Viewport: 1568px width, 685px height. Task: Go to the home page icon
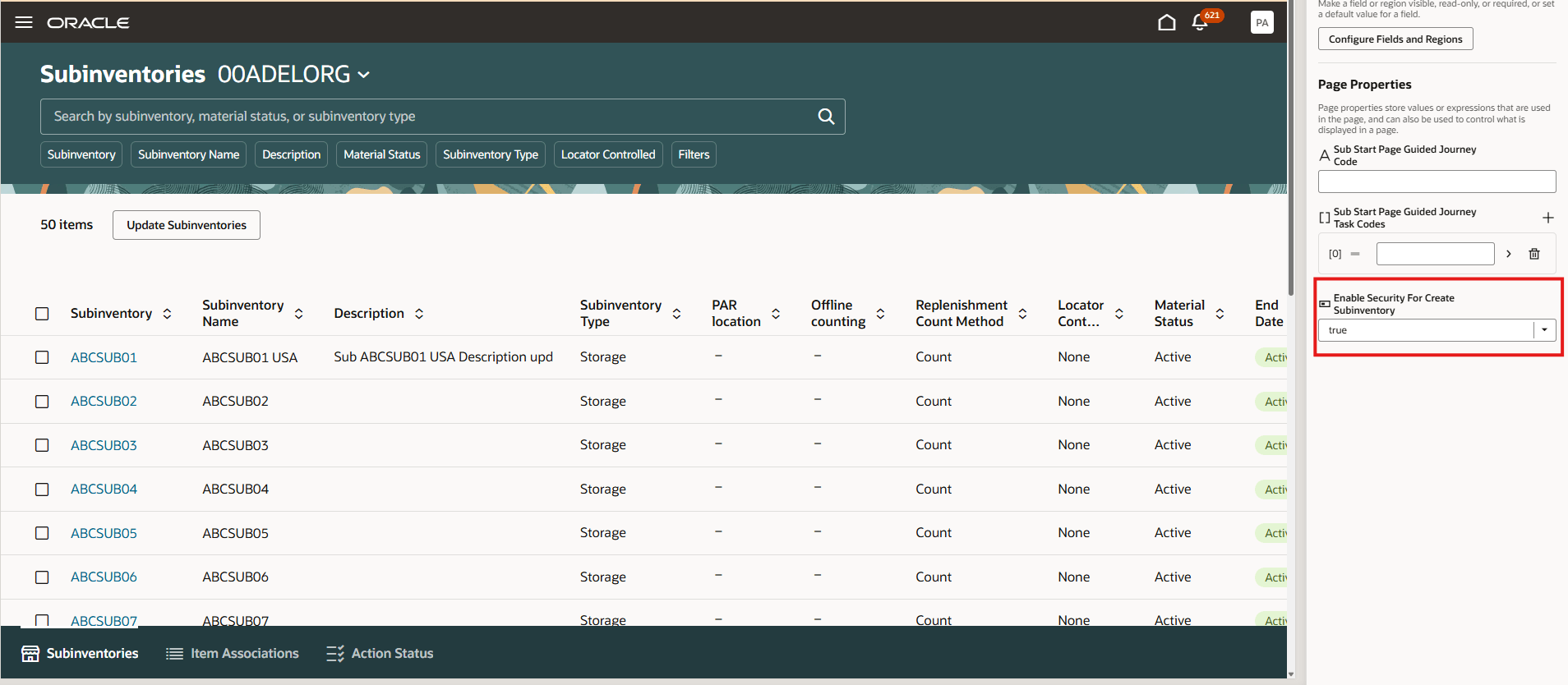click(x=1166, y=22)
